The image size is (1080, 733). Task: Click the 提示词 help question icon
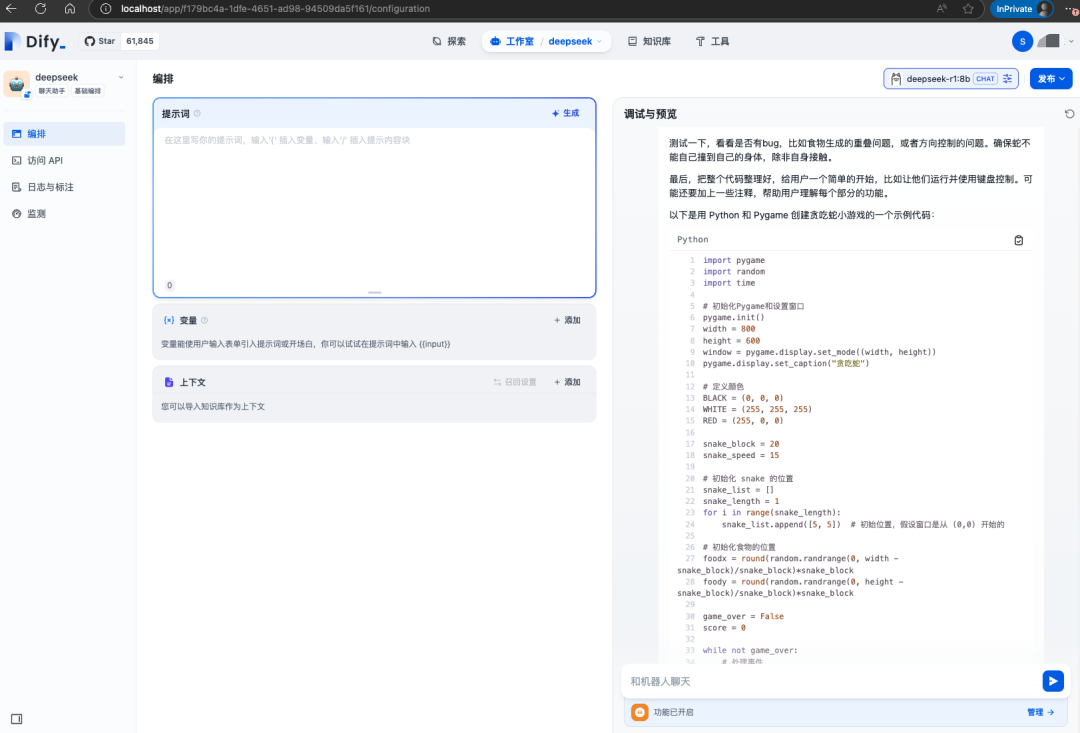(x=197, y=114)
